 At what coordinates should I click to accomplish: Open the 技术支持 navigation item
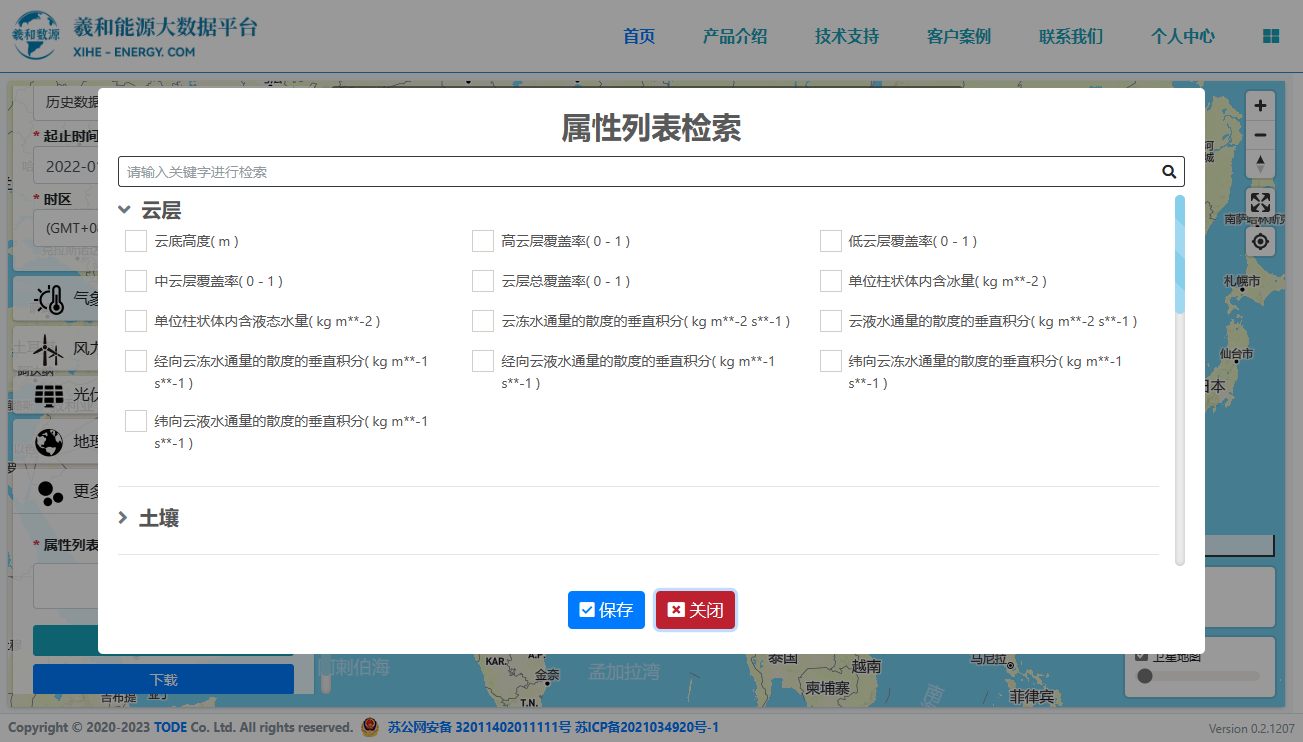click(847, 36)
